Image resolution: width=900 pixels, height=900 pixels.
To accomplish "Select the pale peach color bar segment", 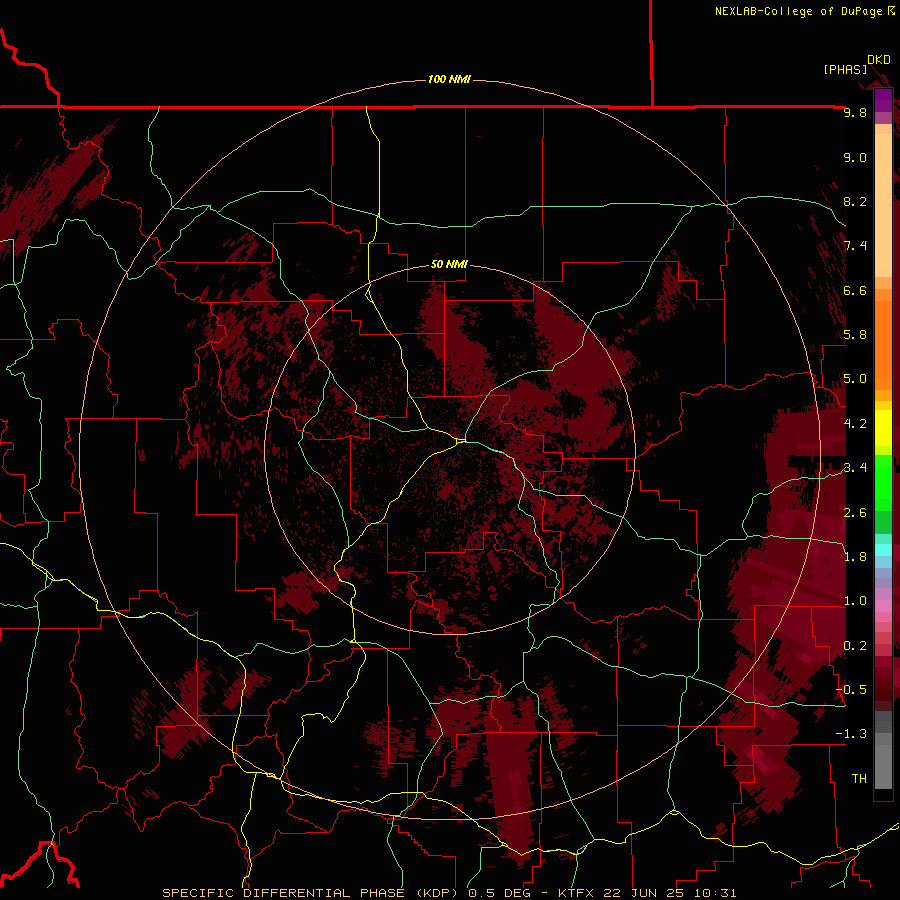I will point(883,206).
